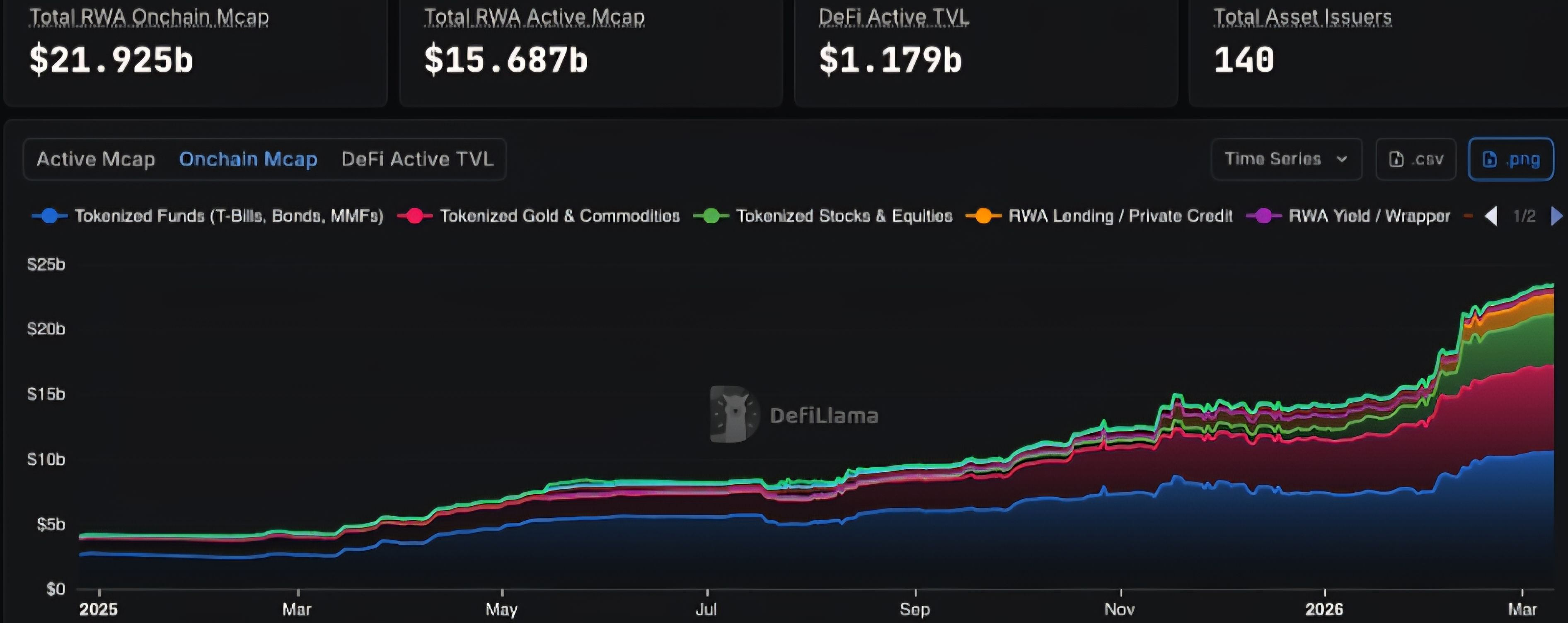Go to the next legend page arrow
The width and height of the screenshot is (1568, 623).
(1556, 216)
